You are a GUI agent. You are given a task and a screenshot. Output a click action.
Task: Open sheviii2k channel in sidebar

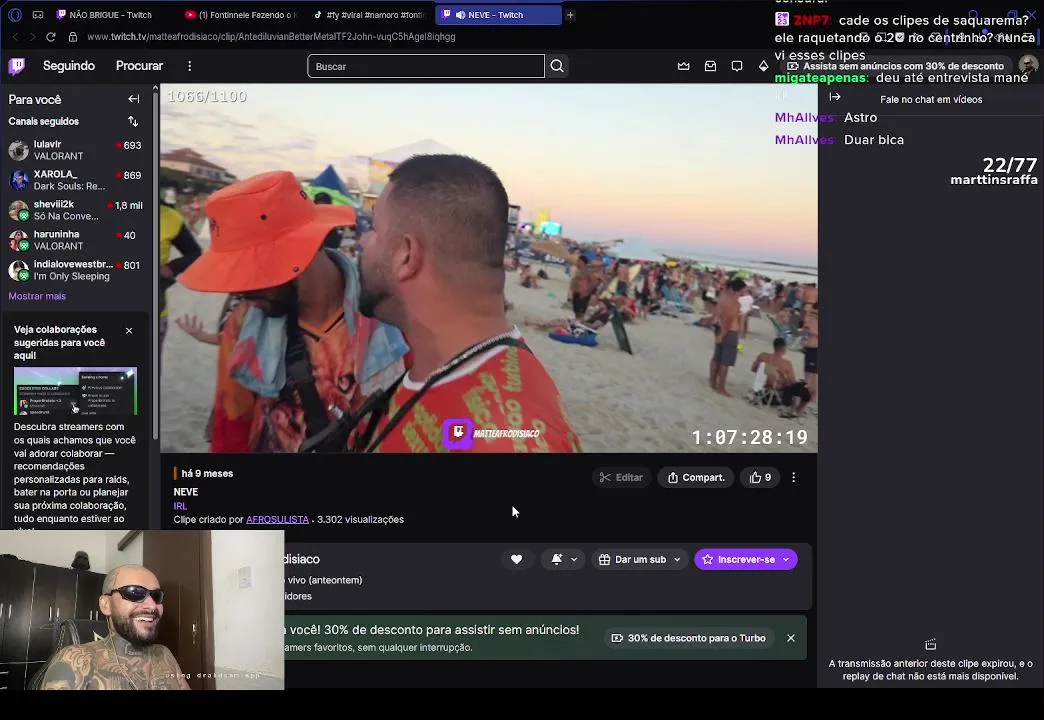(x=75, y=210)
